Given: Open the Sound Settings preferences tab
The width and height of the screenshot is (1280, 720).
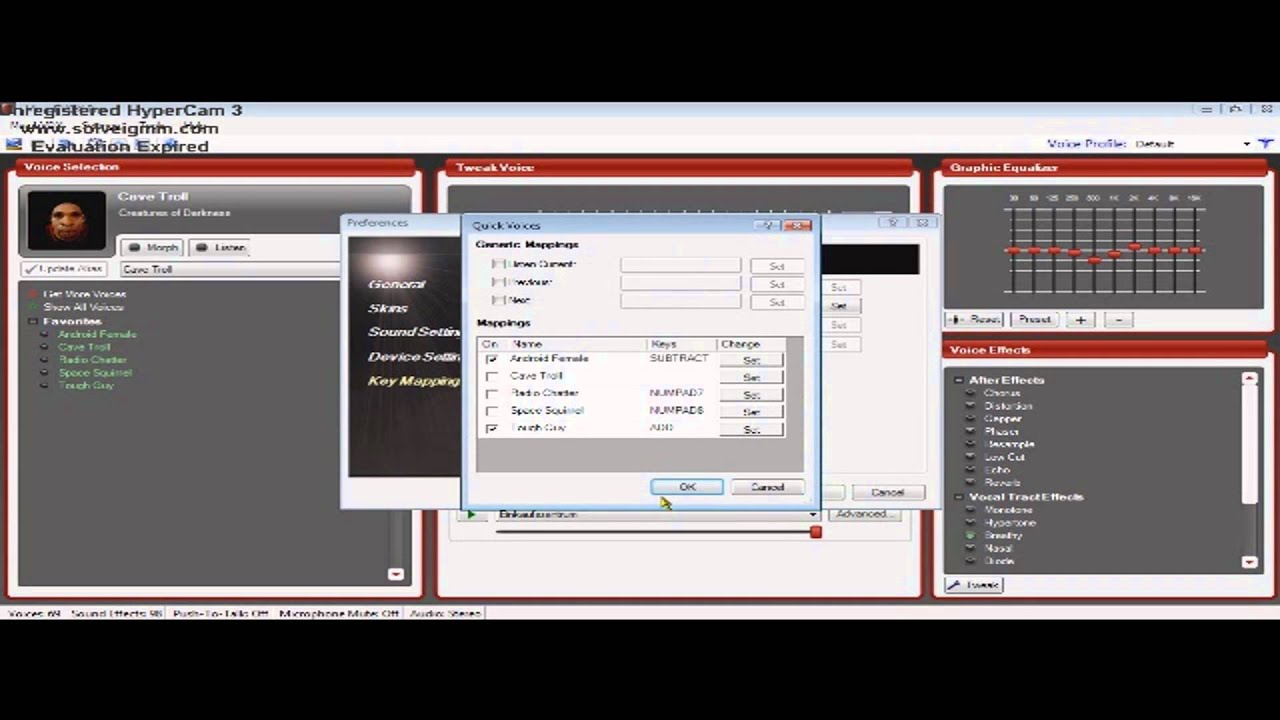Looking at the screenshot, I should click(414, 332).
